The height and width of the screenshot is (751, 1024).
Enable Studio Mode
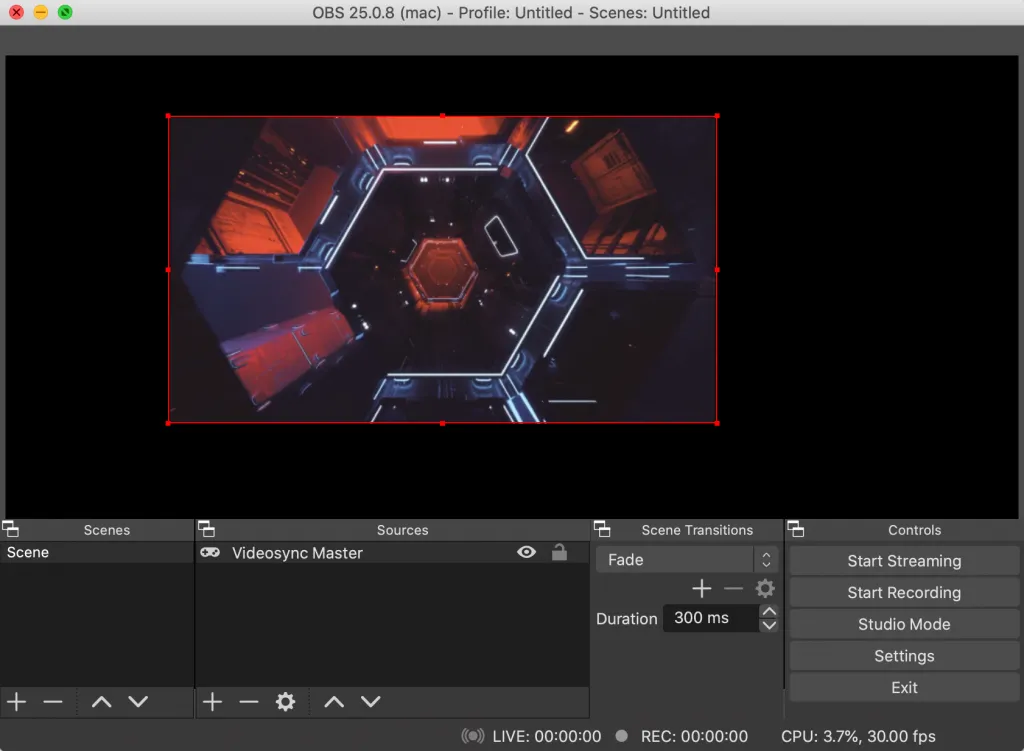coord(903,624)
